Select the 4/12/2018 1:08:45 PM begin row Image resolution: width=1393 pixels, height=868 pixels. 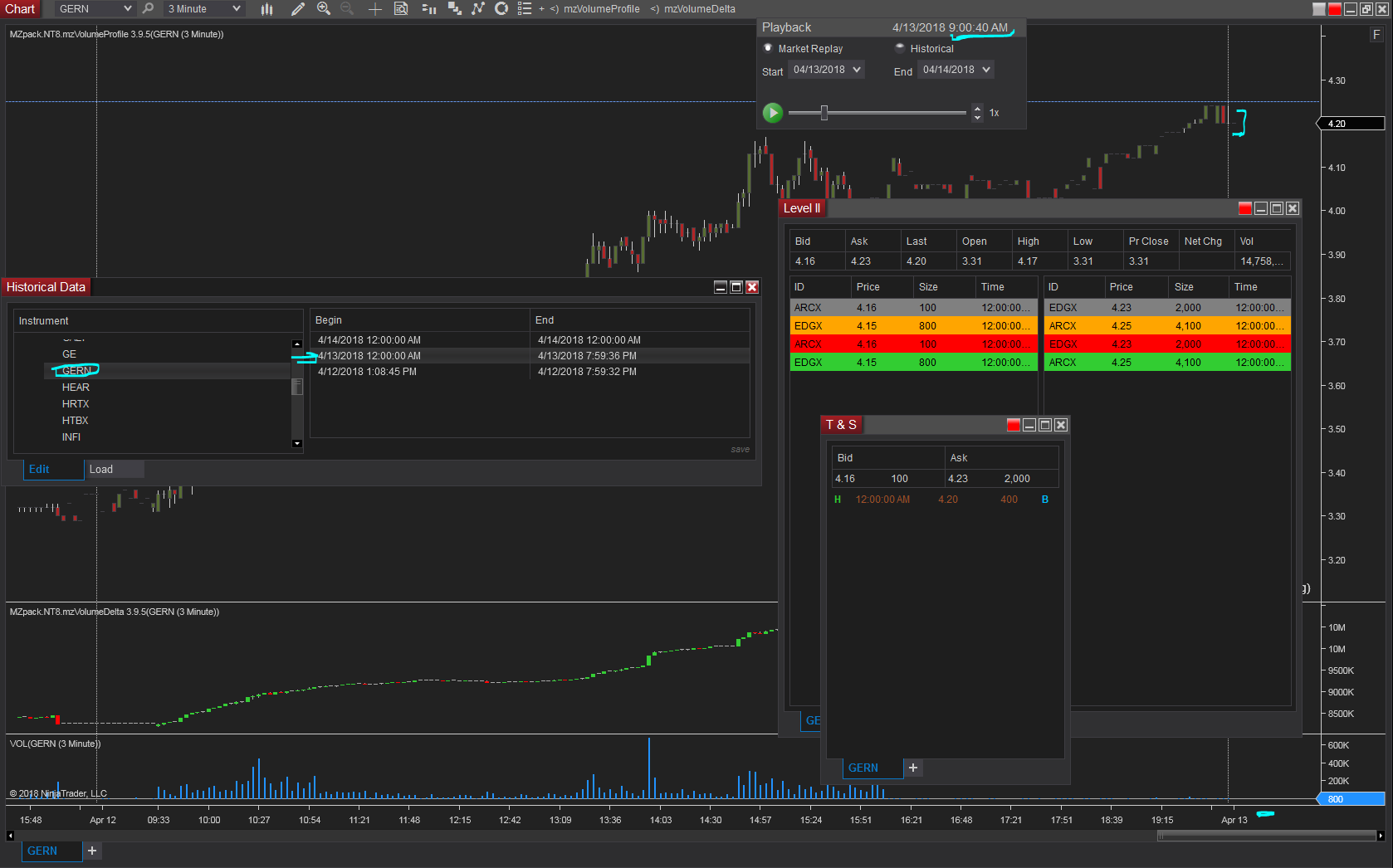pos(530,372)
